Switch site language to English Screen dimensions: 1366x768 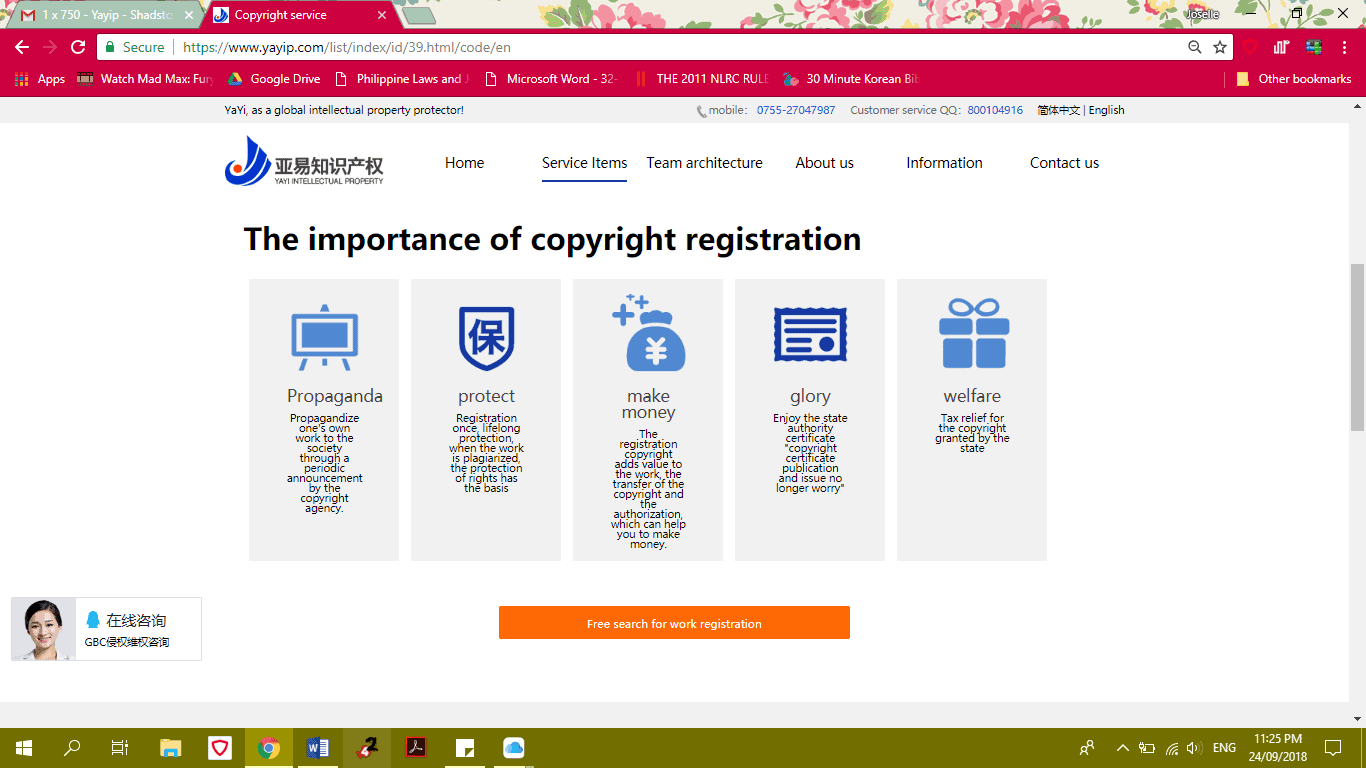click(x=1106, y=110)
